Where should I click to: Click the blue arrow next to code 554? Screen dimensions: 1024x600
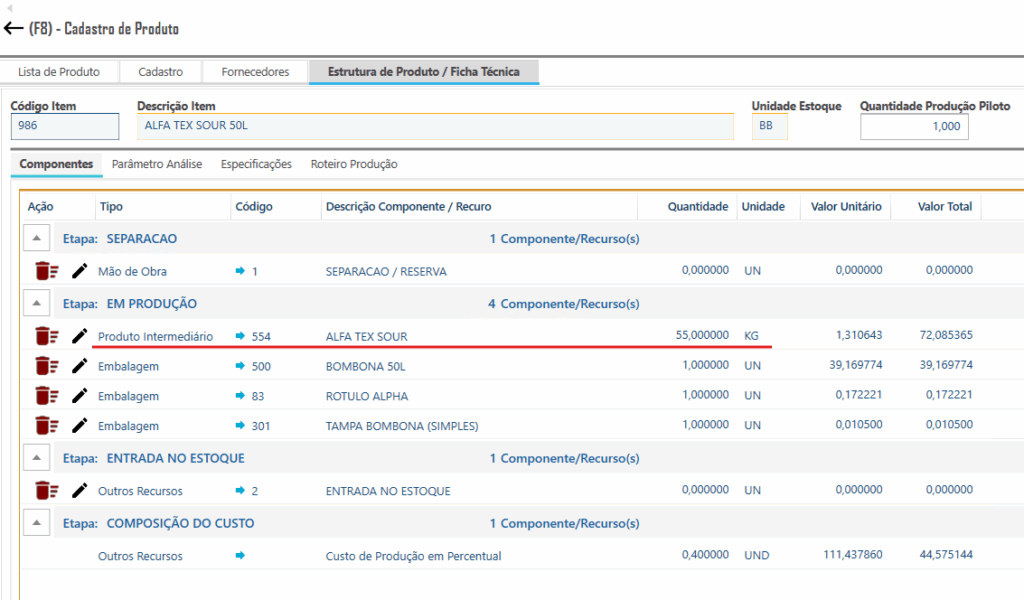(x=240, y=336)
